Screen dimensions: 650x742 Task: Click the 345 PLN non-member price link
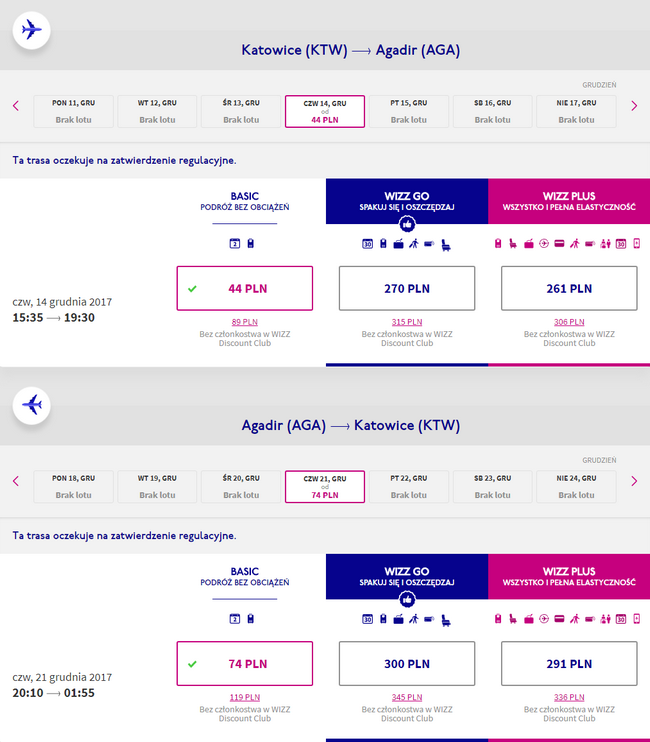click(407, 697)
